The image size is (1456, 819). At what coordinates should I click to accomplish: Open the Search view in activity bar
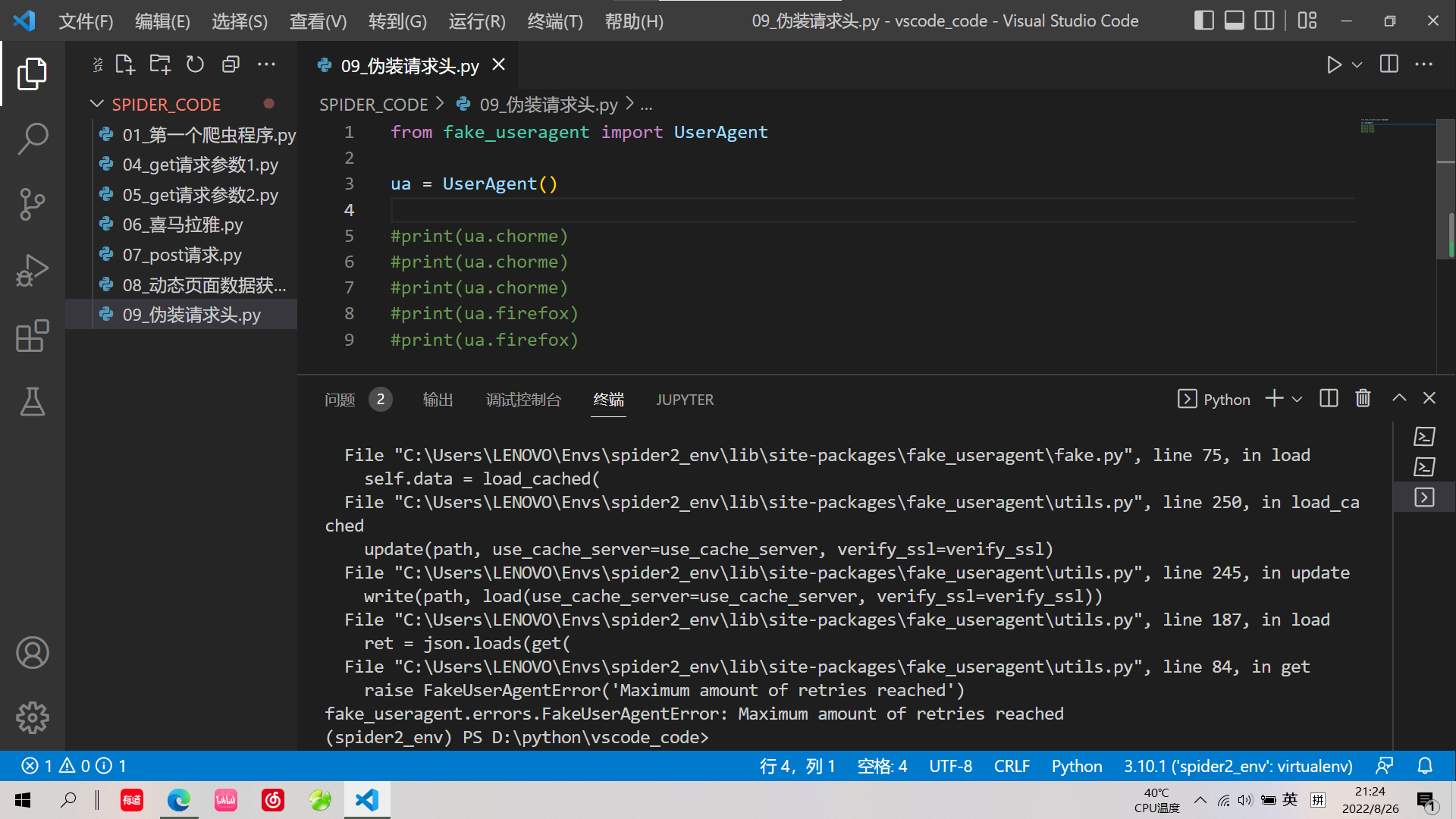pyautogui.click(x=32, y=139)
